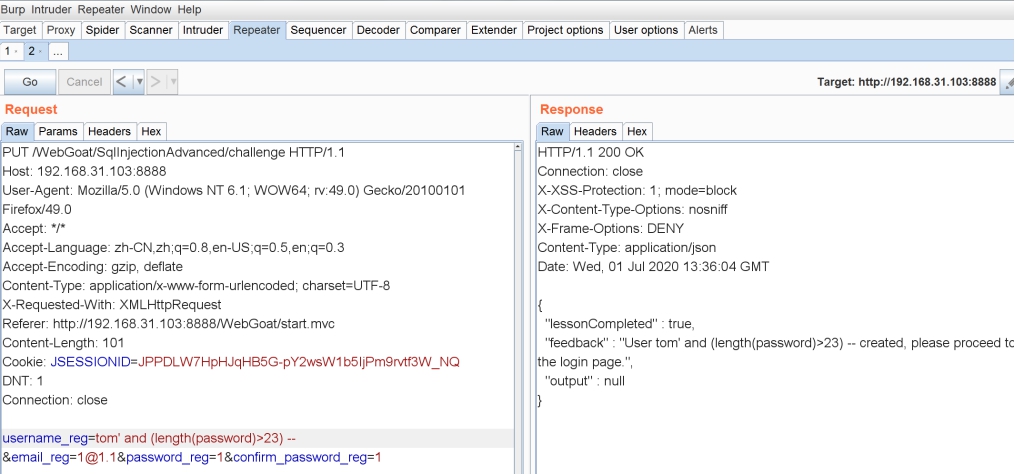Open the Burp menu
The height and width of the screenshot is (474, 1015).
13,10
